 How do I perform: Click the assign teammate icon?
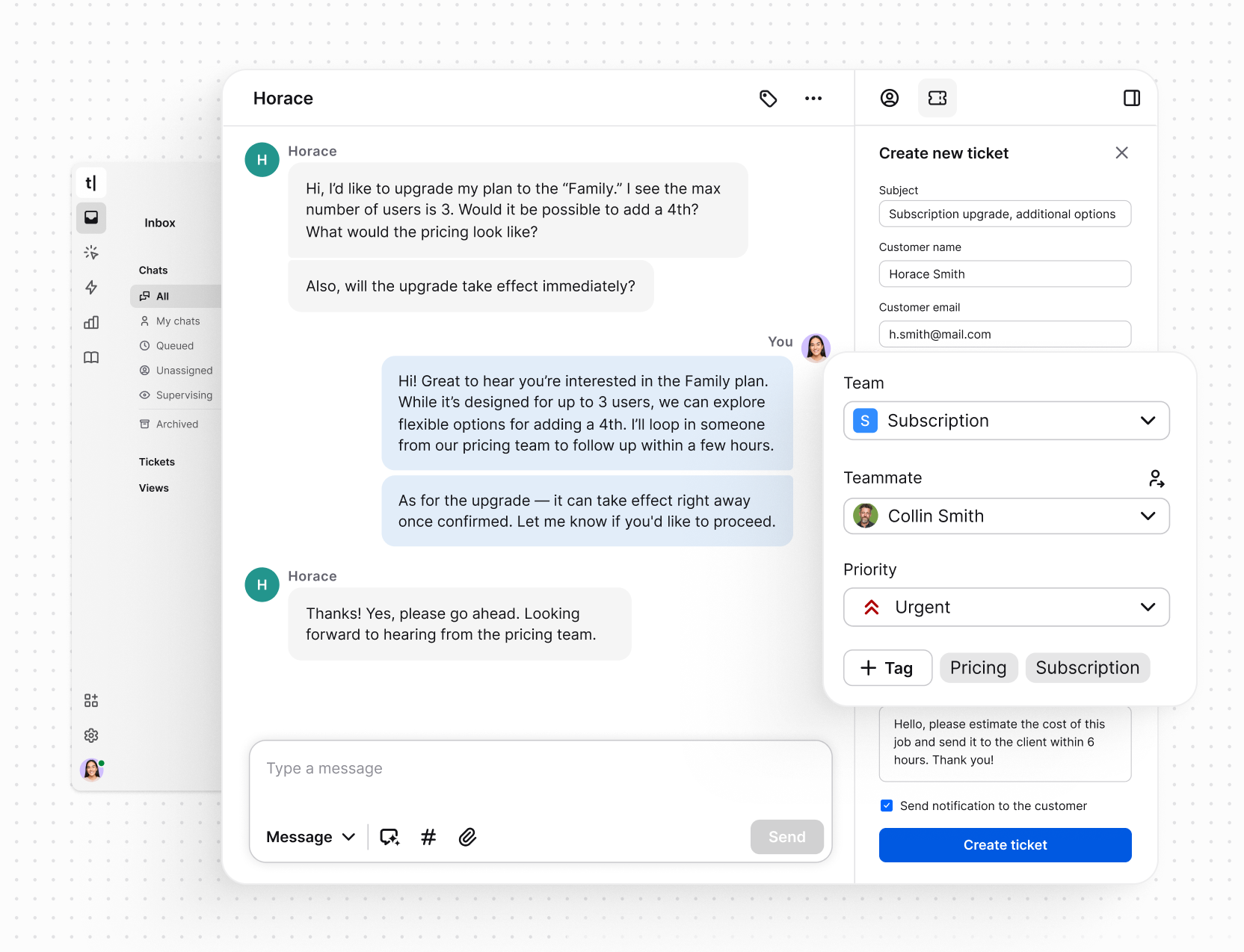1156,478
